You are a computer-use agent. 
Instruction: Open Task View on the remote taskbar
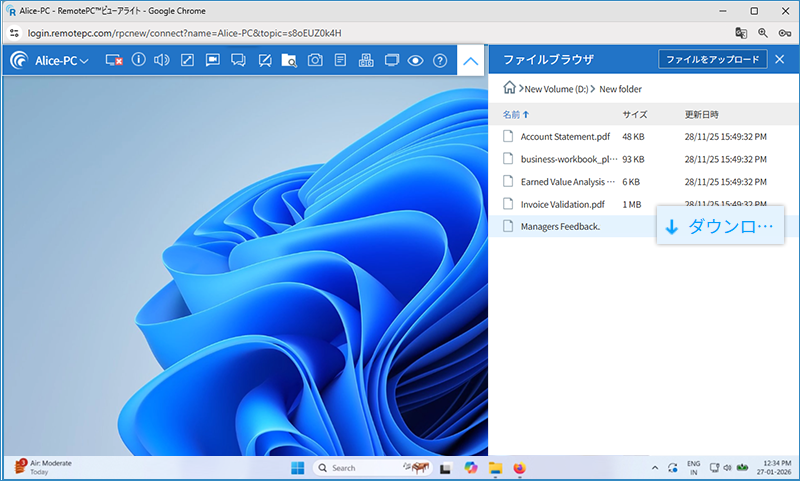click(x=445, y=468)
